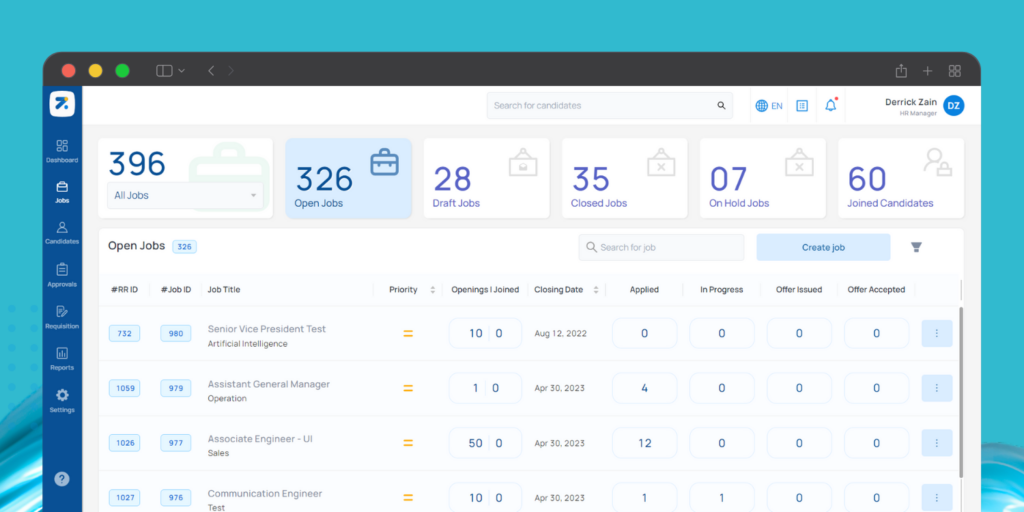The height and width of the screenshot is (512, 1024).
Task: Click the Create job button
Action: point(823,247)
